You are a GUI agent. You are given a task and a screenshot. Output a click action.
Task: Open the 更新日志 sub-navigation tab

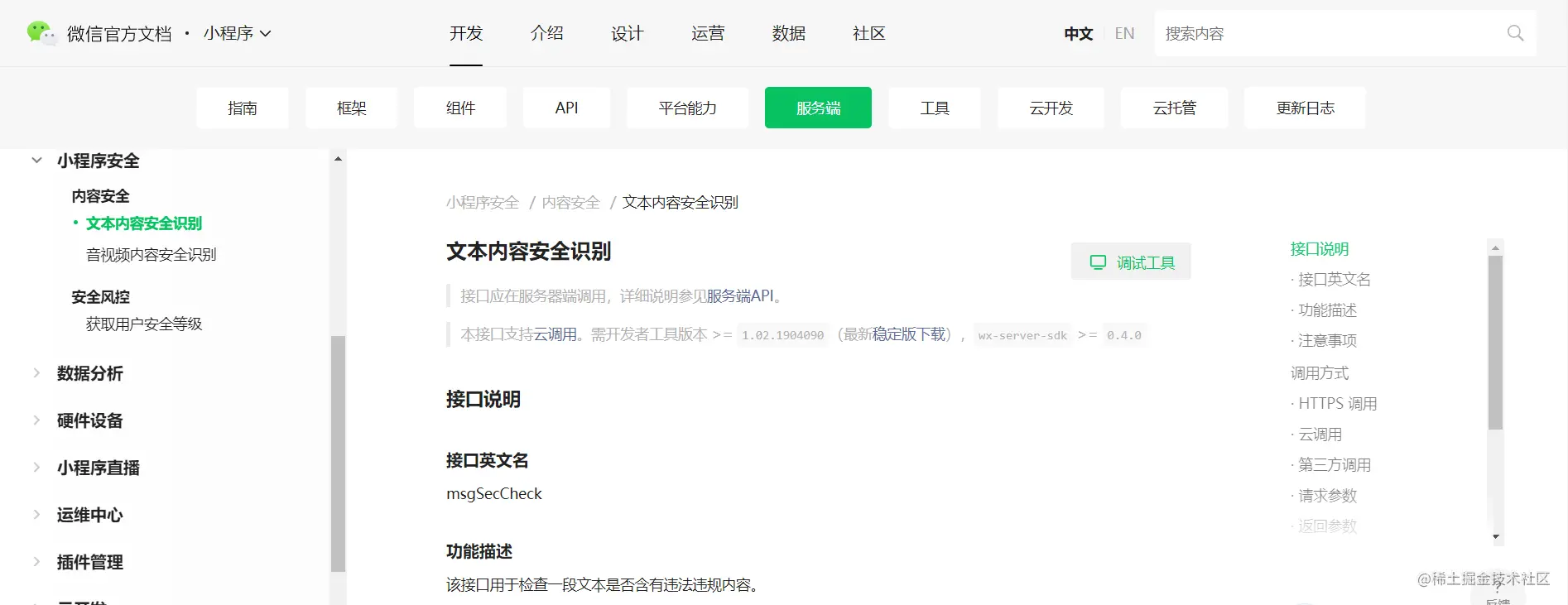(1305, 108)
